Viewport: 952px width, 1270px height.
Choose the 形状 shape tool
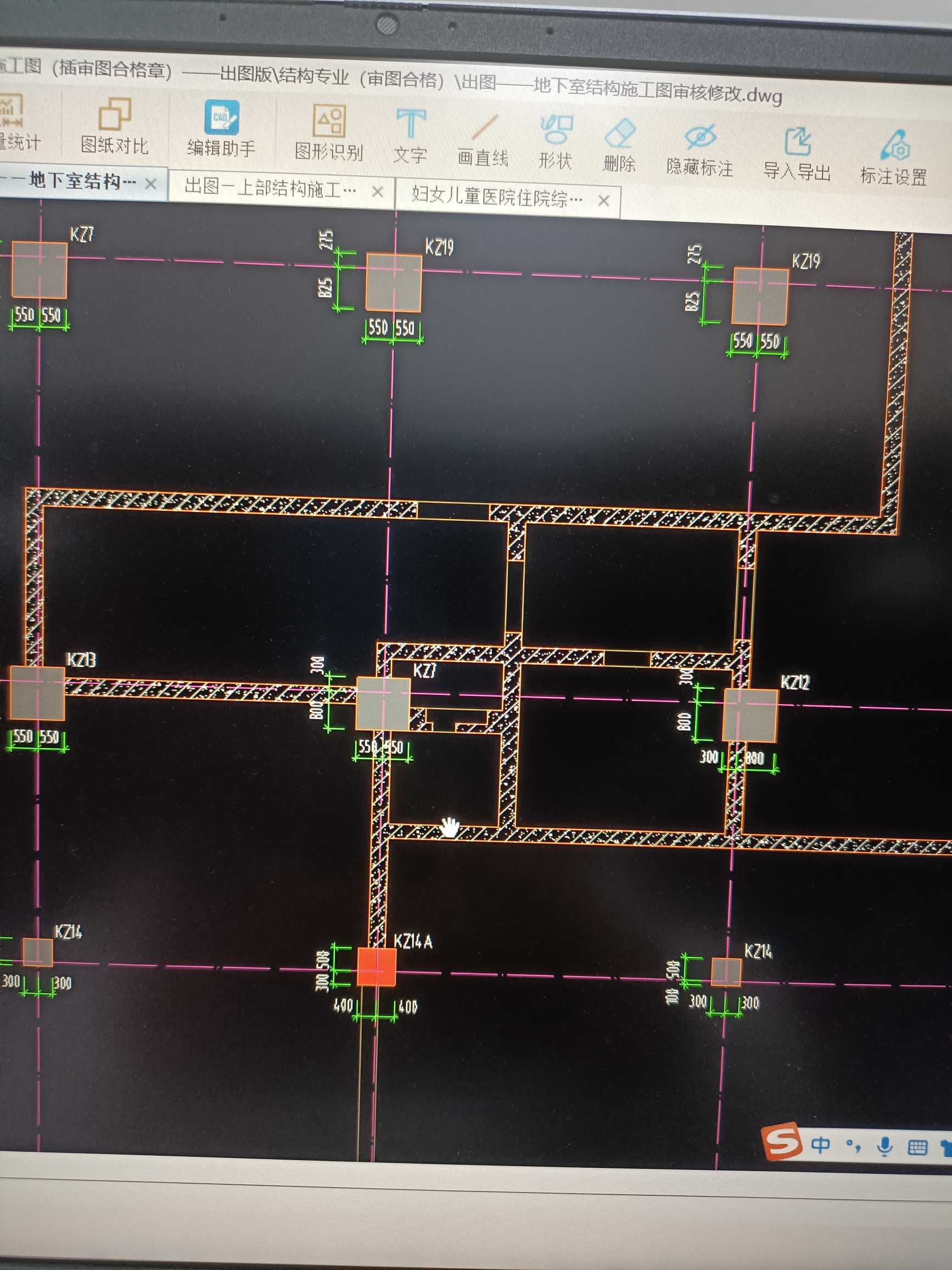[x=555, y=143]
